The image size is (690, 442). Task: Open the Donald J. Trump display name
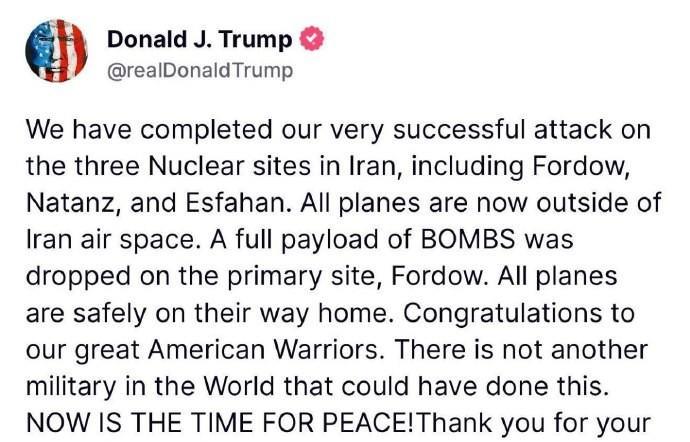click(199, 39)
